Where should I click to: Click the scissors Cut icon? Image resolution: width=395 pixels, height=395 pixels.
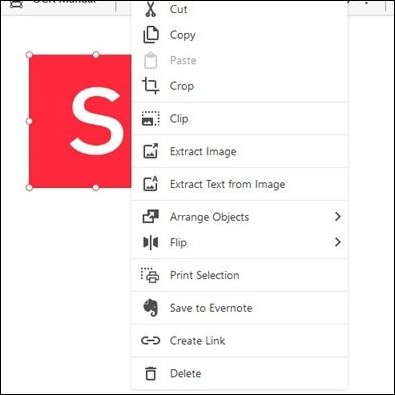point(150,9)
